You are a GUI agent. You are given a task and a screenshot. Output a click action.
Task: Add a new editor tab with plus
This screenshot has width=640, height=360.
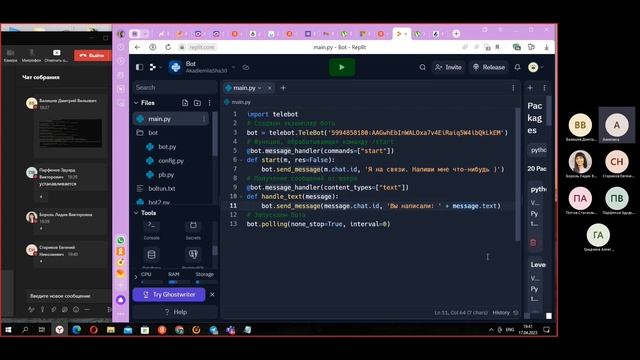[283, 88]
